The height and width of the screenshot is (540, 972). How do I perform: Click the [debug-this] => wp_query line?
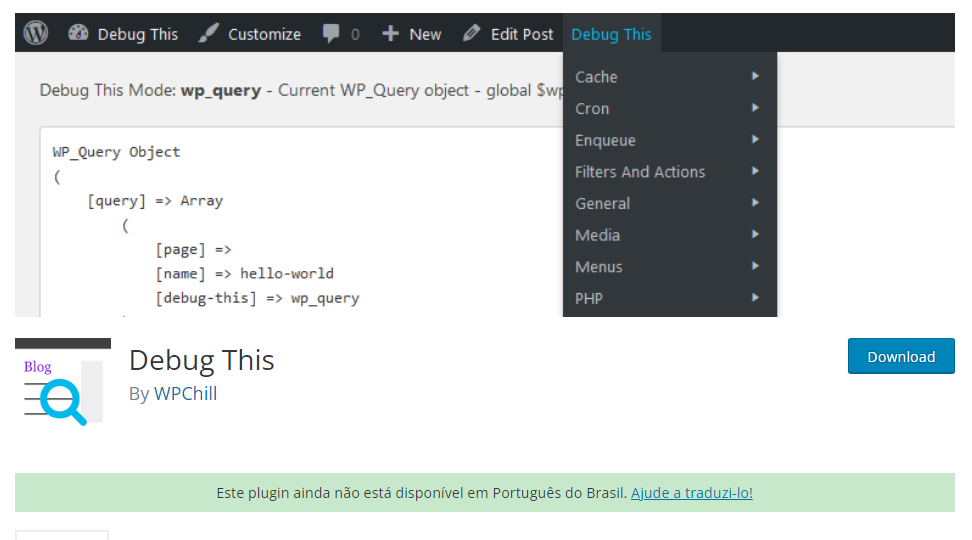click(x=257, y=298)
